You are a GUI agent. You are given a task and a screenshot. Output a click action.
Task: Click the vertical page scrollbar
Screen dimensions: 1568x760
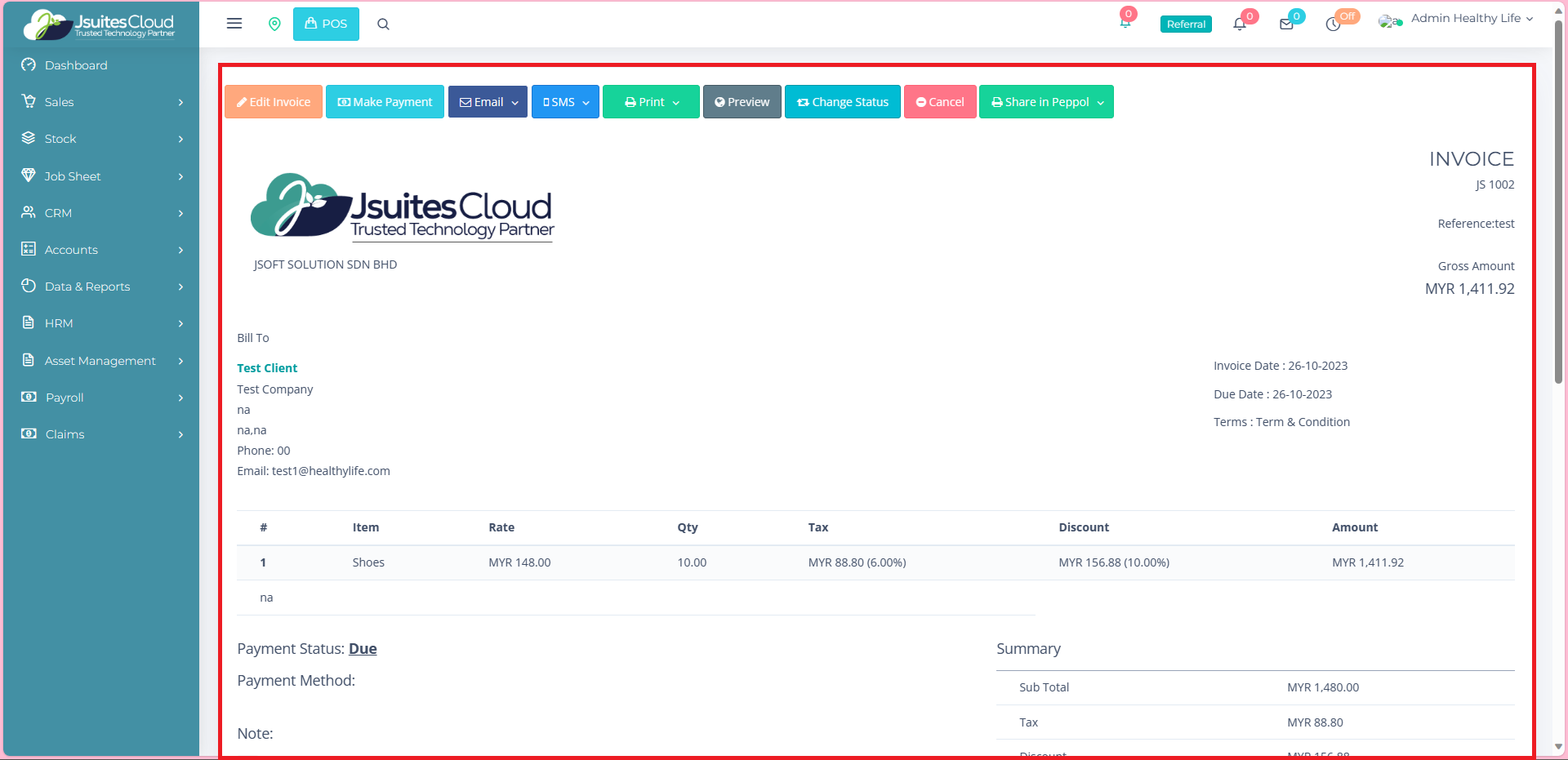click(1558, 204)
